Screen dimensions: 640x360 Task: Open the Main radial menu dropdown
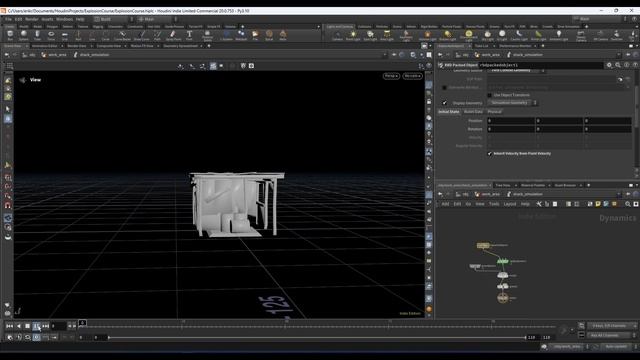pyautogui.click(x=157, y=19)
